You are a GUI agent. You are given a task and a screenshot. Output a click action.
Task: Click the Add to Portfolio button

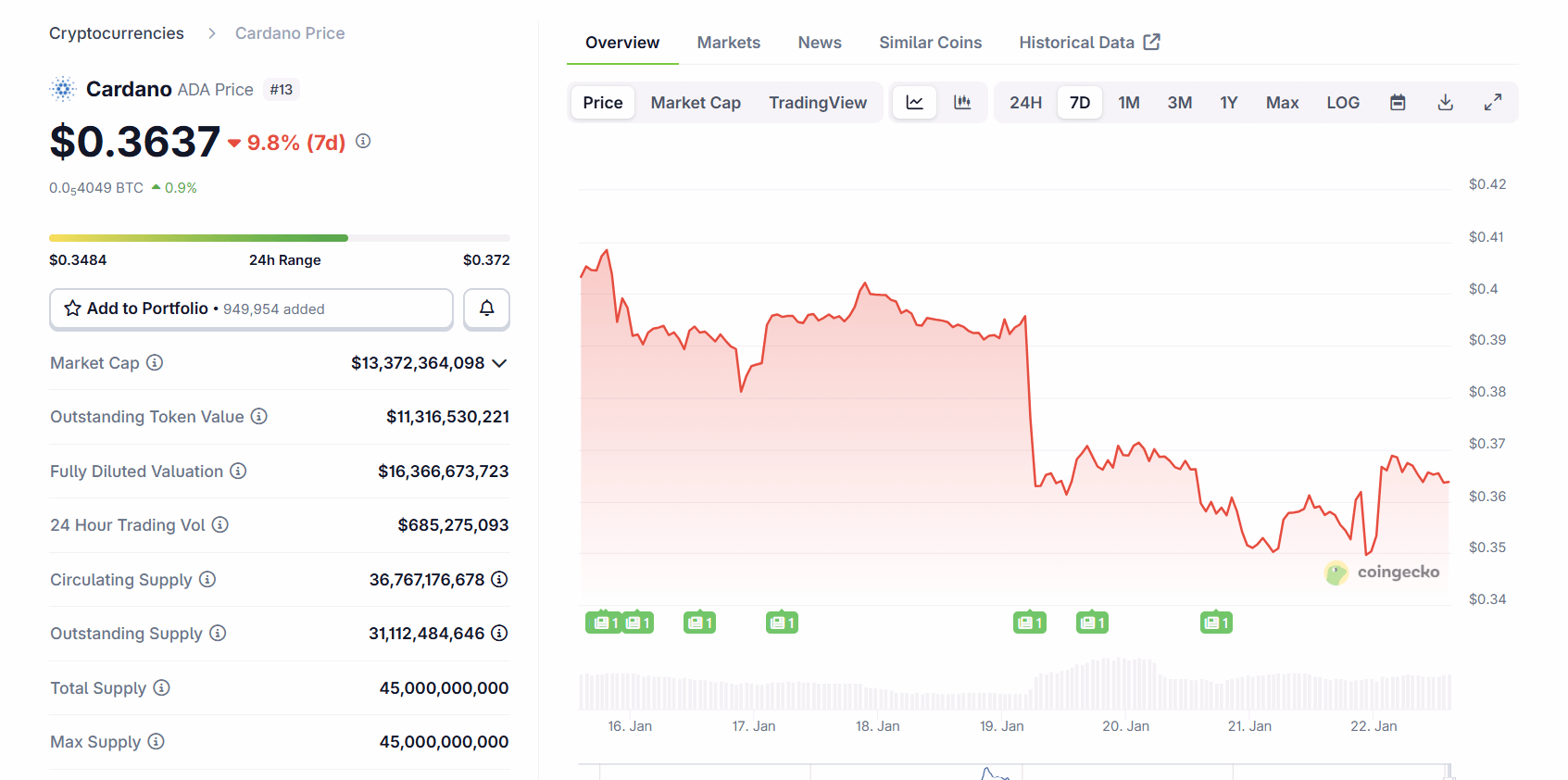coord(251,308)
